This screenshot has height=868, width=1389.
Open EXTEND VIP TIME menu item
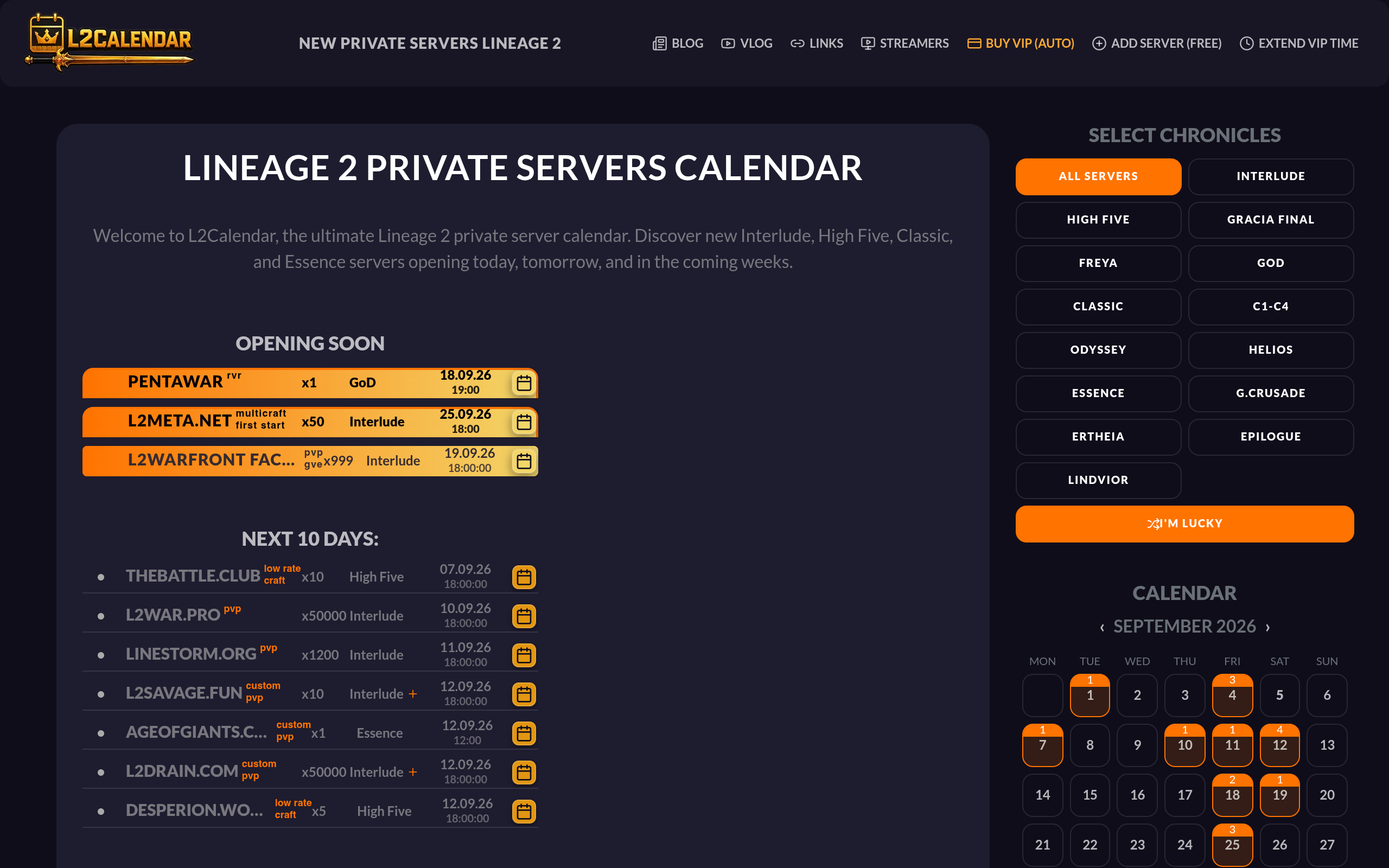1299,43
